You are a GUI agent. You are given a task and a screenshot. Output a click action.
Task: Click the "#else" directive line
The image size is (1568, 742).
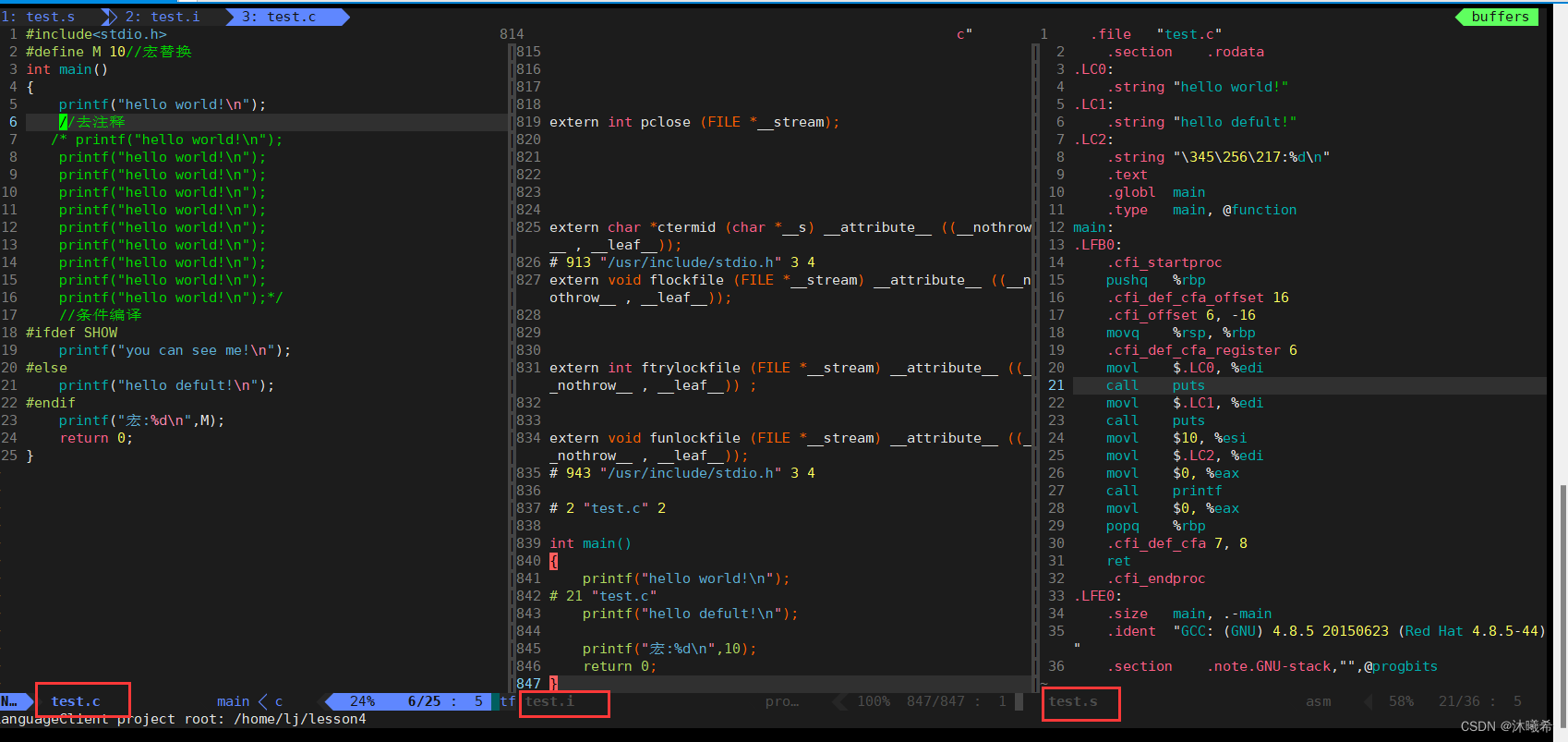pyautogui.click(x=46, y=368)
